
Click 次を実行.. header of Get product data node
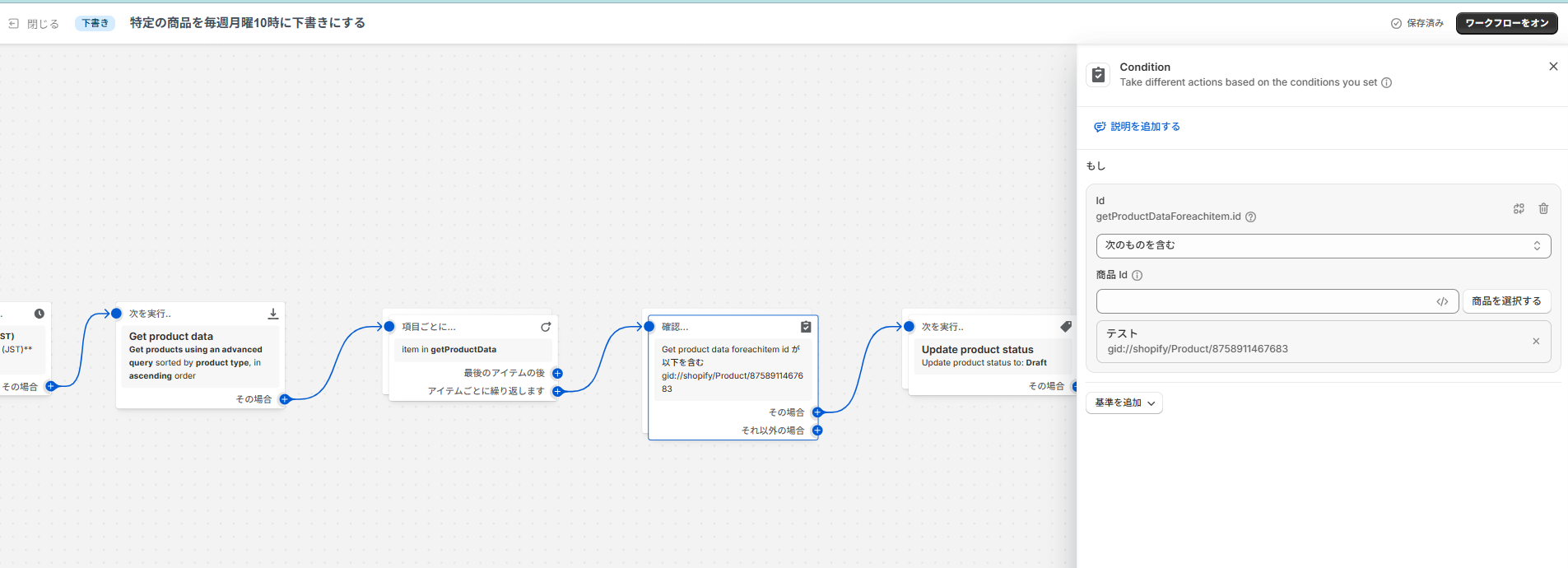[150, 314]
